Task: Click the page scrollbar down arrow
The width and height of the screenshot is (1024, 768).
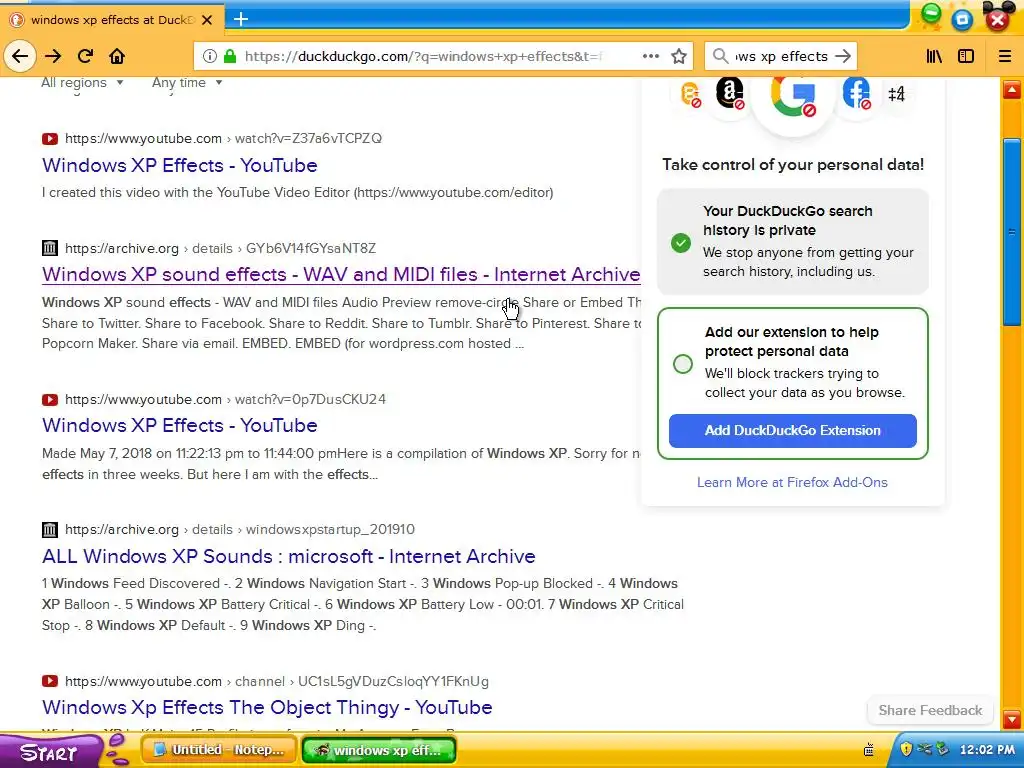Action: (x=1012, y=719)
